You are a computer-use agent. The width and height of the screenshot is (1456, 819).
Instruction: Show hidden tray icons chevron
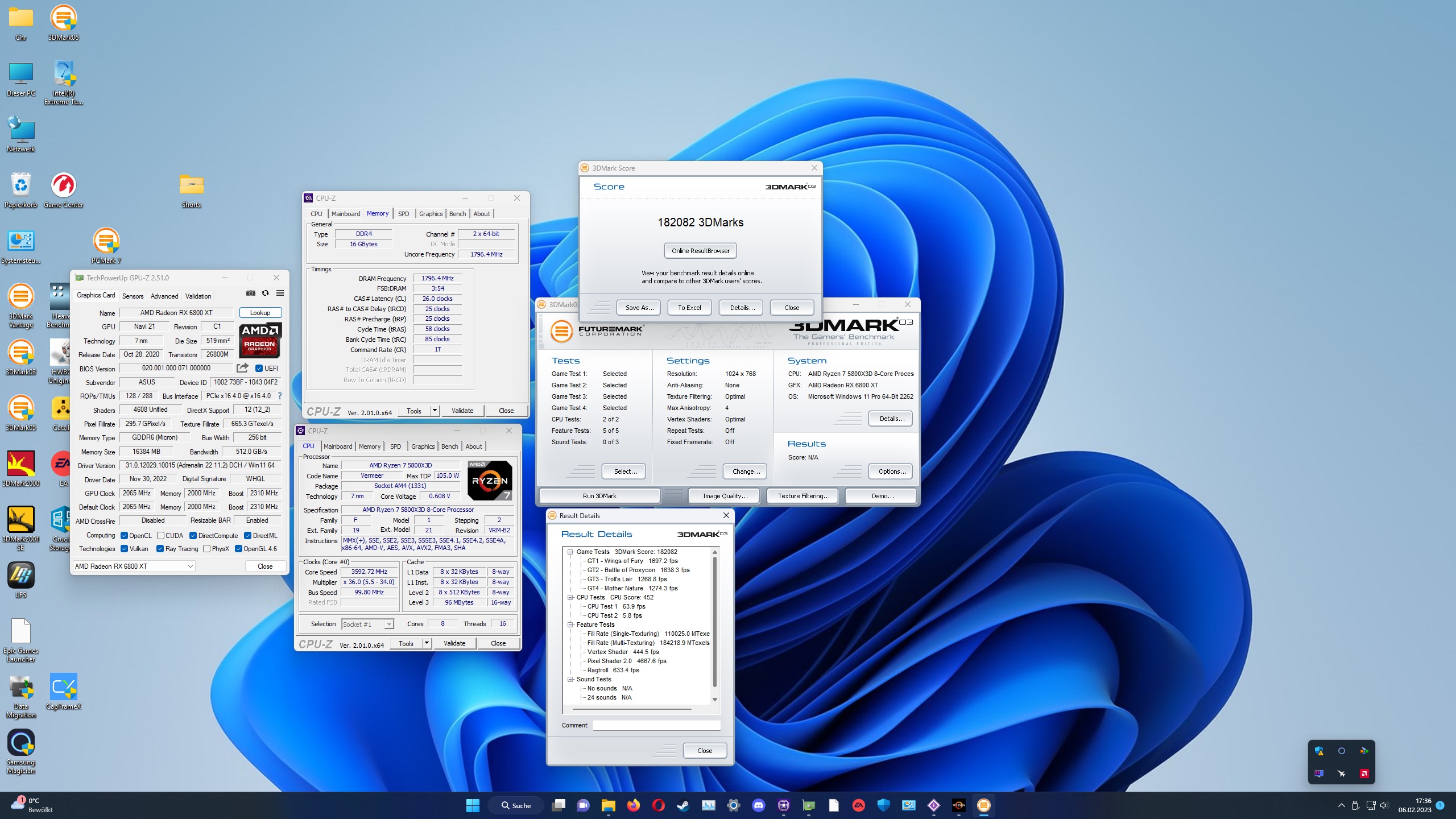click(x=1341, y=805)
